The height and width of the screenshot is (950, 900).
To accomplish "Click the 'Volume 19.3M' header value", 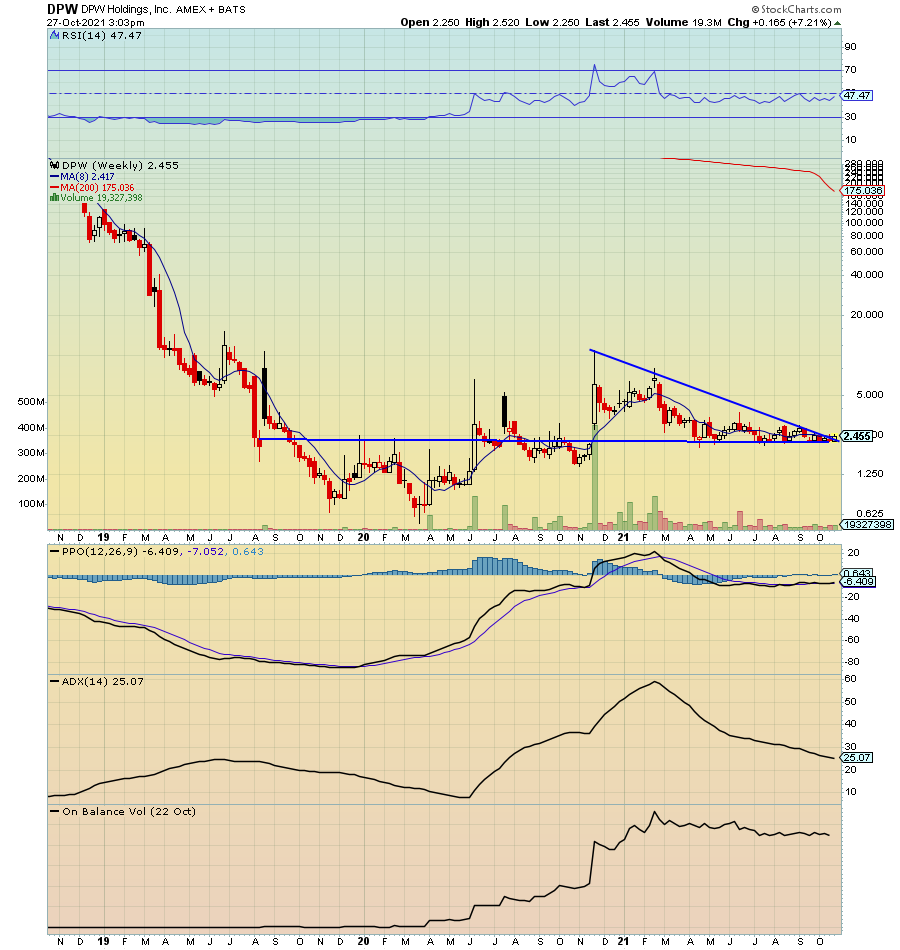I will tap(683, 22).
